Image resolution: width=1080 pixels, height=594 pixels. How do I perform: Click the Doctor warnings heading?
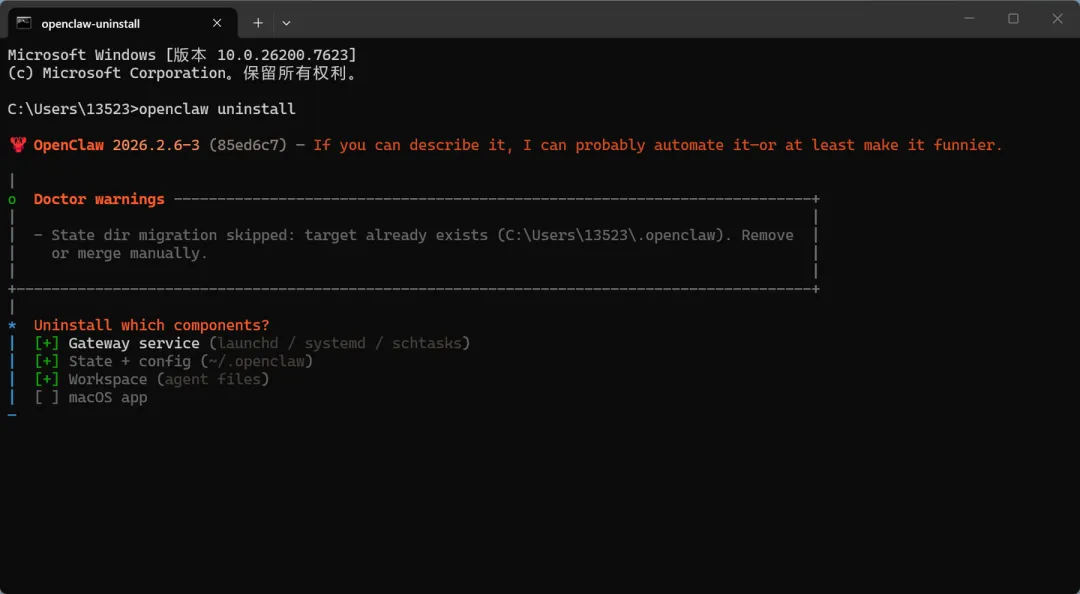tap(99, 200)
